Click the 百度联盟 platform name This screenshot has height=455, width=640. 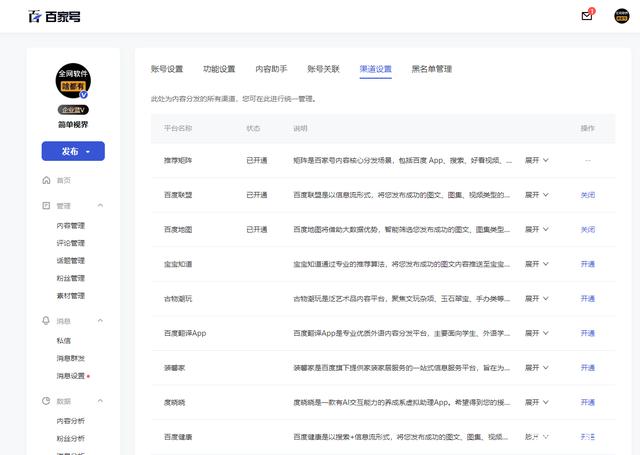point(178,195)
